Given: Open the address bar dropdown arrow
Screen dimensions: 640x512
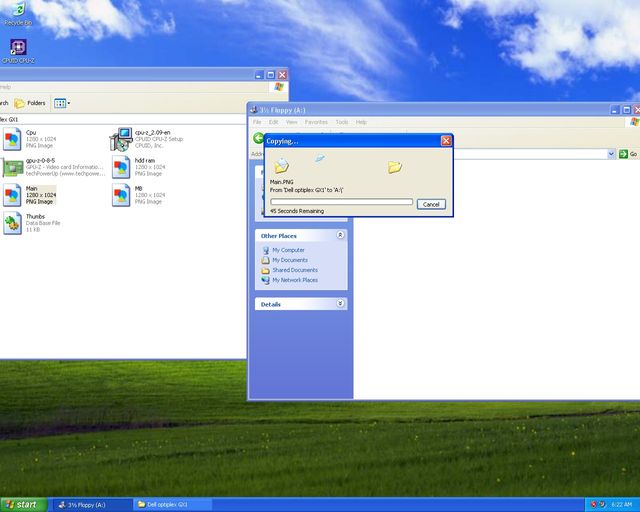Looking at the screenshot, I should coord(611,154).
